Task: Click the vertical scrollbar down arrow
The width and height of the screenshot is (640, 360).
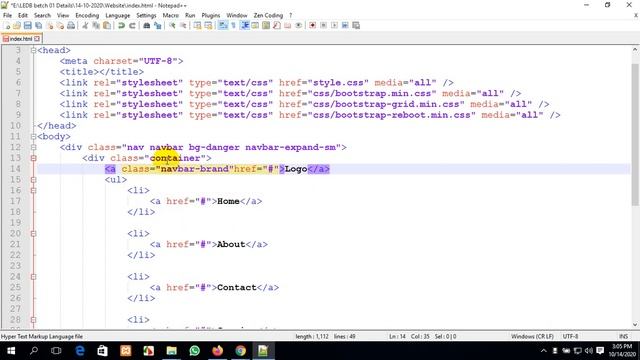Action: click(x=635, y=325)
